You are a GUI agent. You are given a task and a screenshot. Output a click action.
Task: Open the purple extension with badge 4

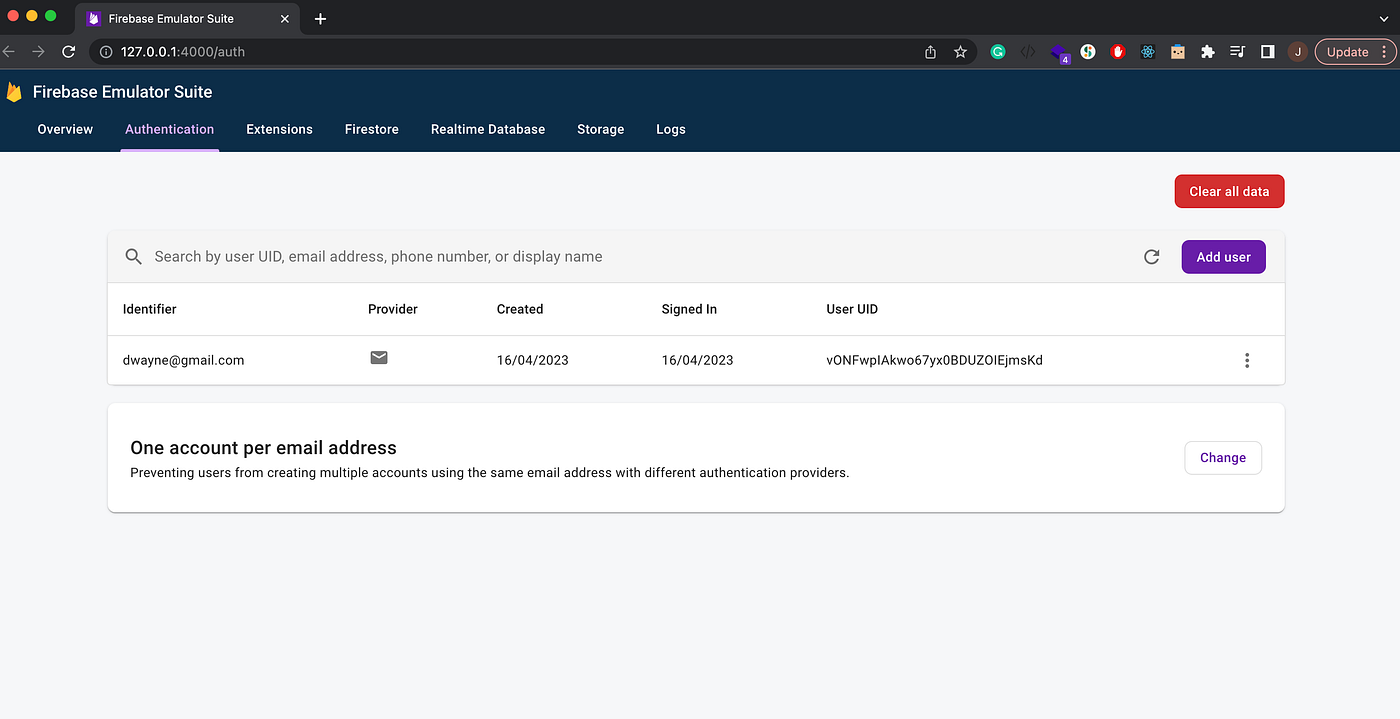(1059, 53)
